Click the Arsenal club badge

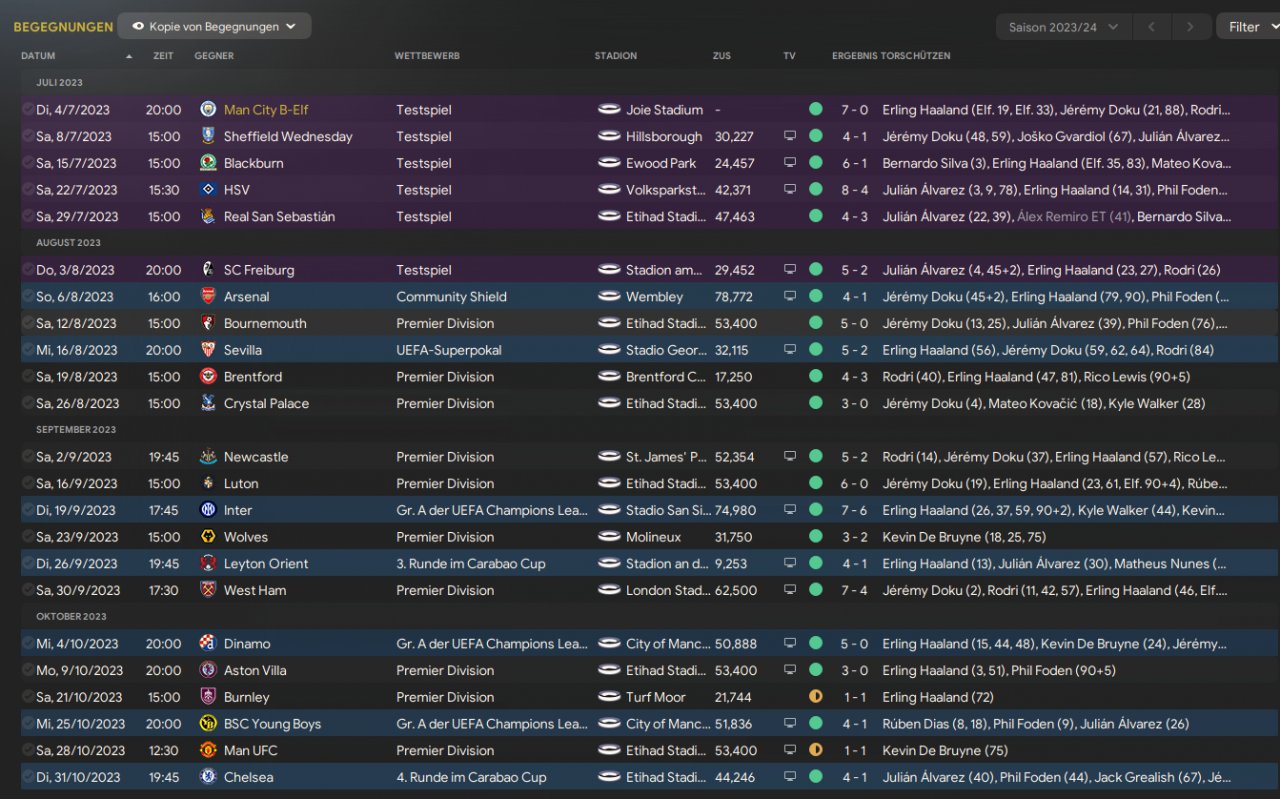208,297
